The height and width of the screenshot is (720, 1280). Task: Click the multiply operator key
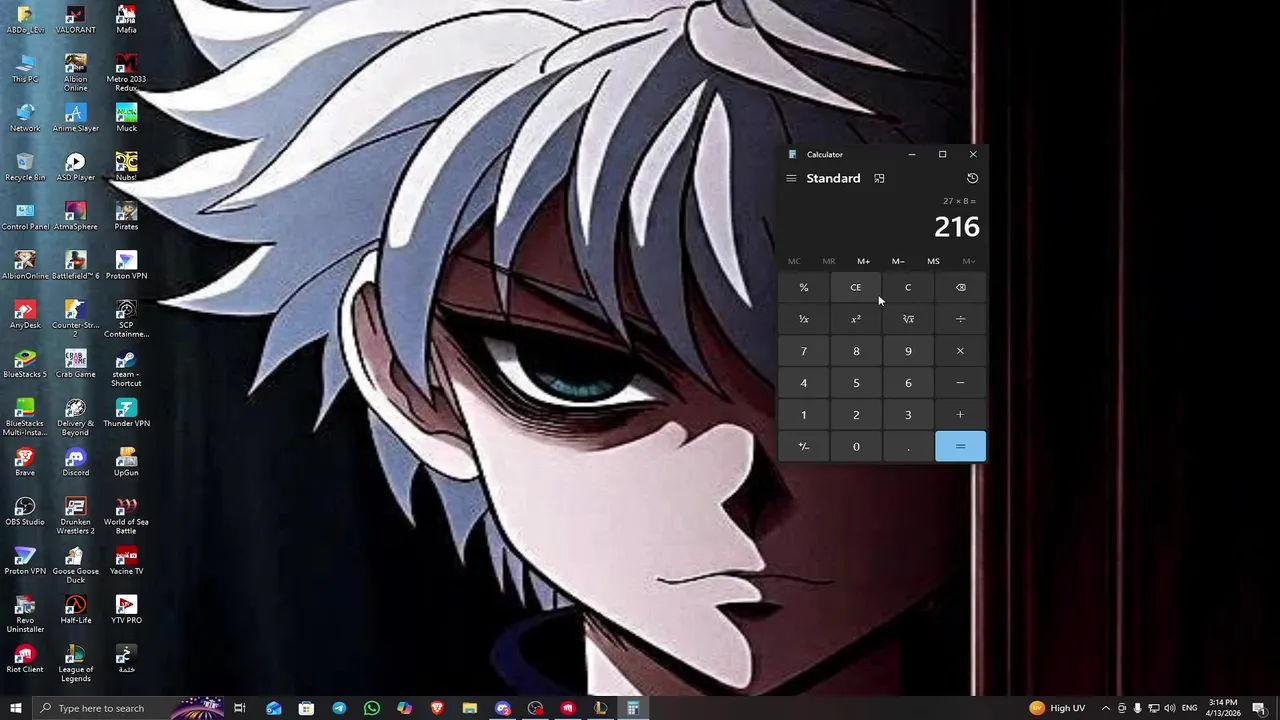(x=960, y=351)
